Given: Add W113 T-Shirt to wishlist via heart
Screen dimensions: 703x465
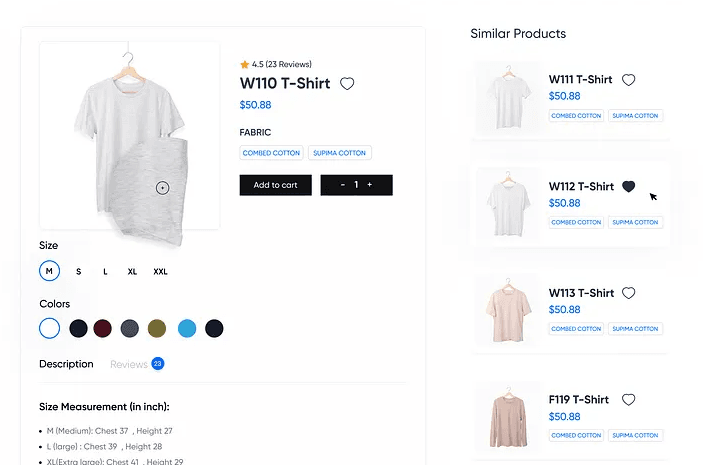Looking at the screenshot, I should tap(628, 293).
